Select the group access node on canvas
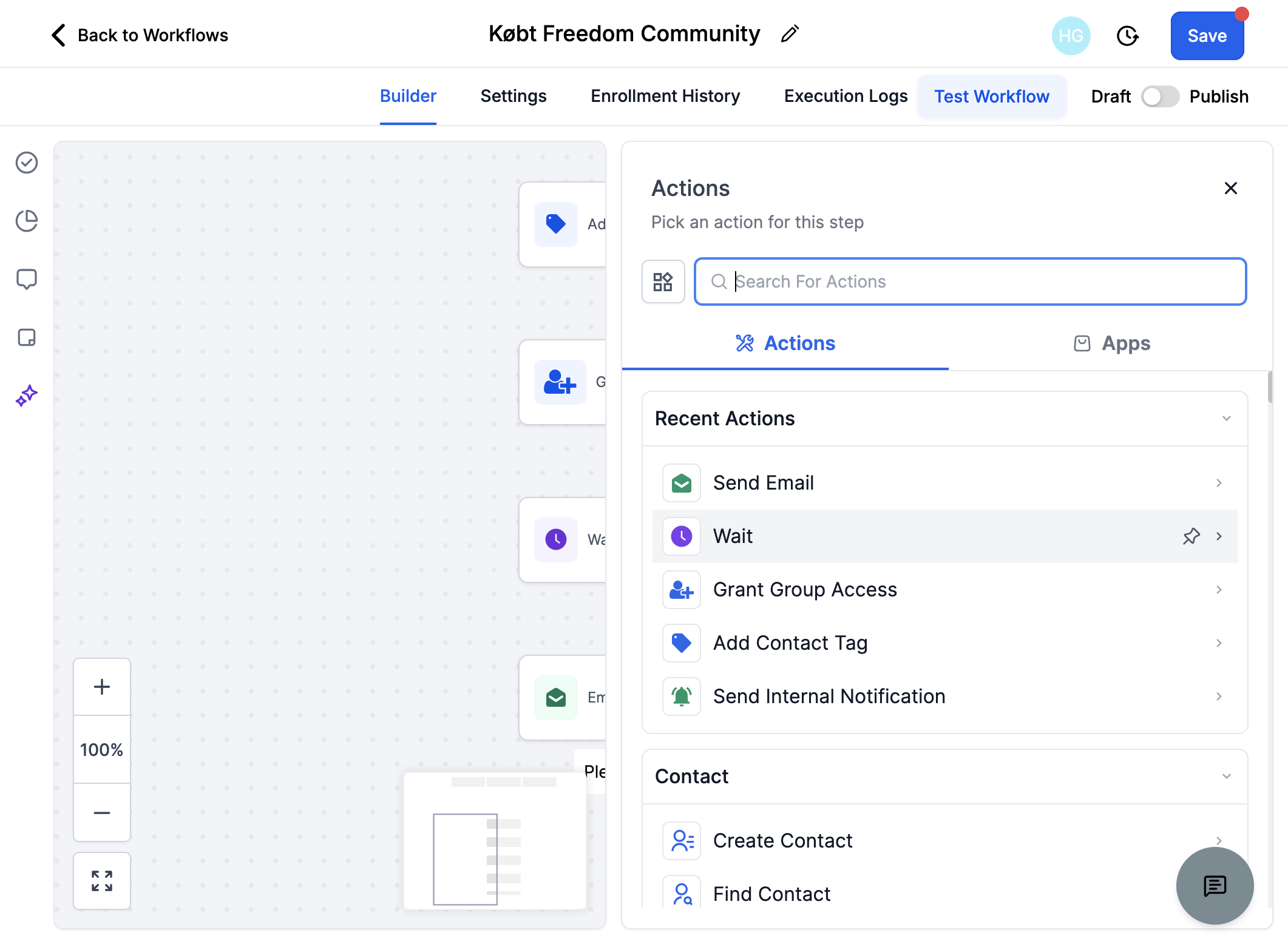Screen dimensions: 1288x944 click(x=563, y=382)
